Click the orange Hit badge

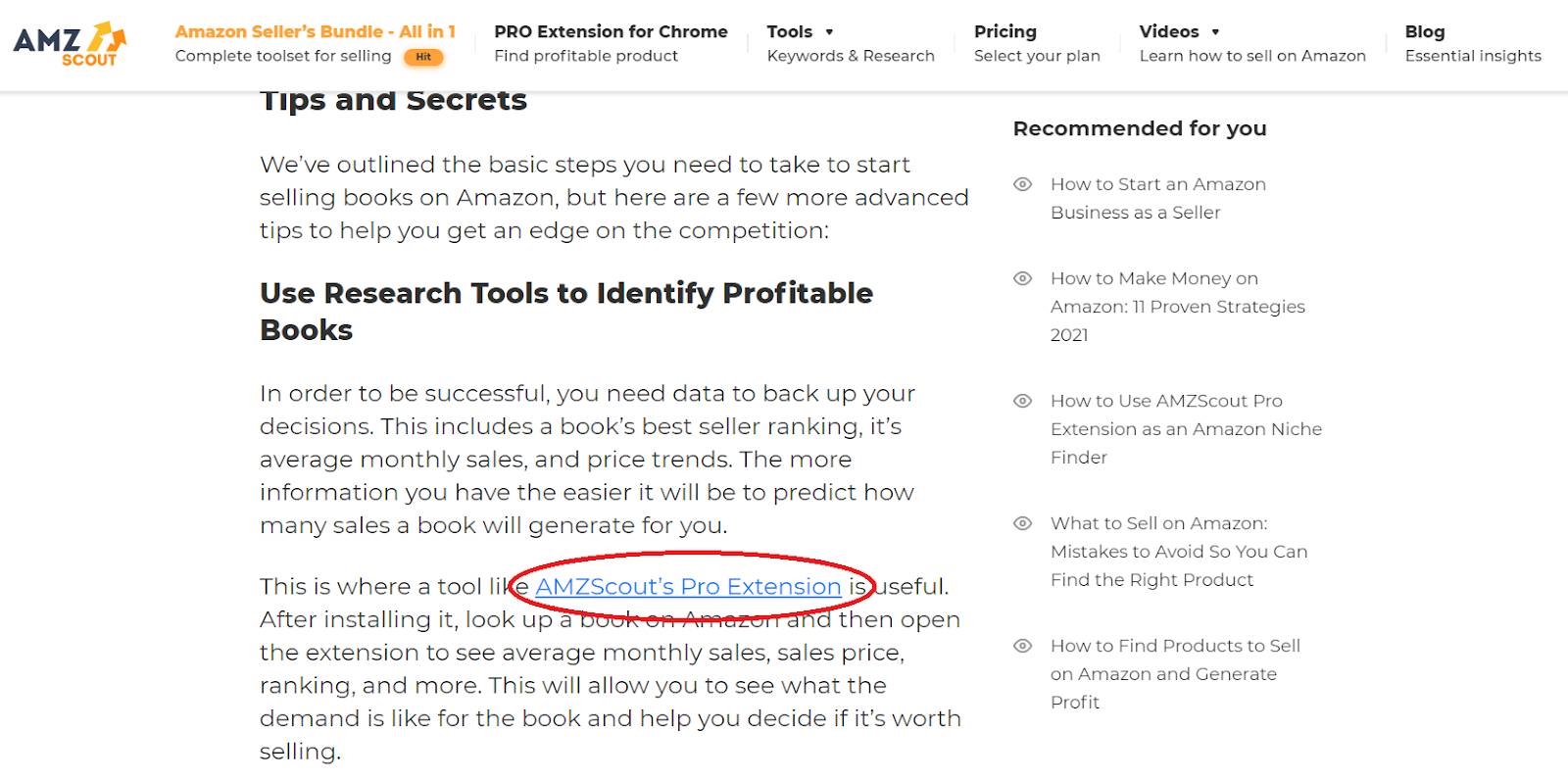click(423, 57)
